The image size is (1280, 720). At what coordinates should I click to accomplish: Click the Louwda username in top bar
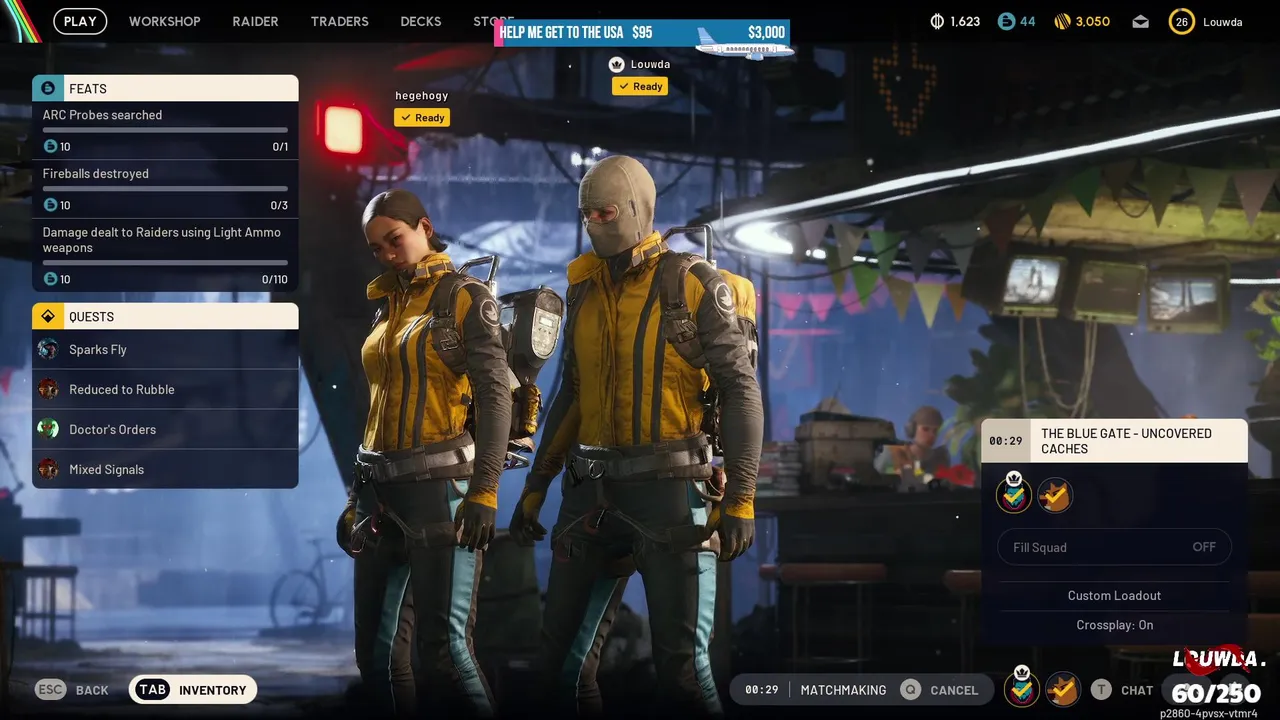(1222, 22)
